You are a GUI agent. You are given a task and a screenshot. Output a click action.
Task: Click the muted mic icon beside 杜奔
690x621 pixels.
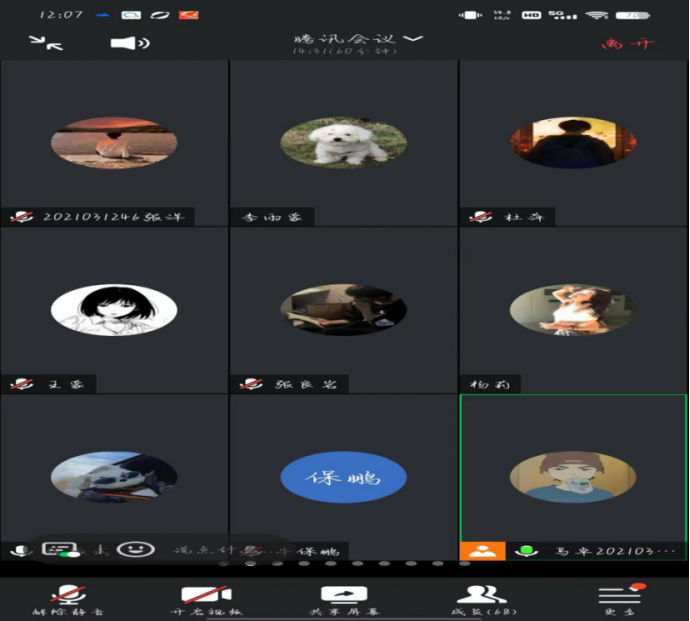(482, 217)
